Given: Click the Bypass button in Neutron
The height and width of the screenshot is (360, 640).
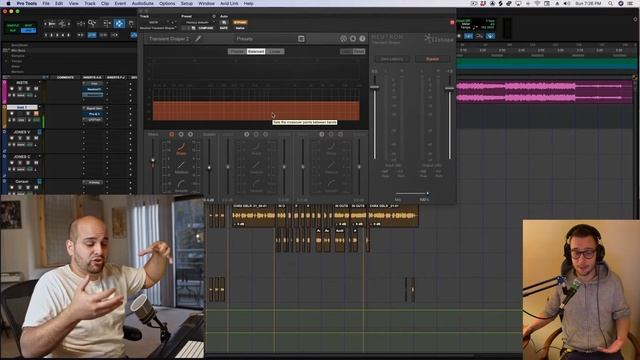Looking at the screenshot, I should coord(433,59).
